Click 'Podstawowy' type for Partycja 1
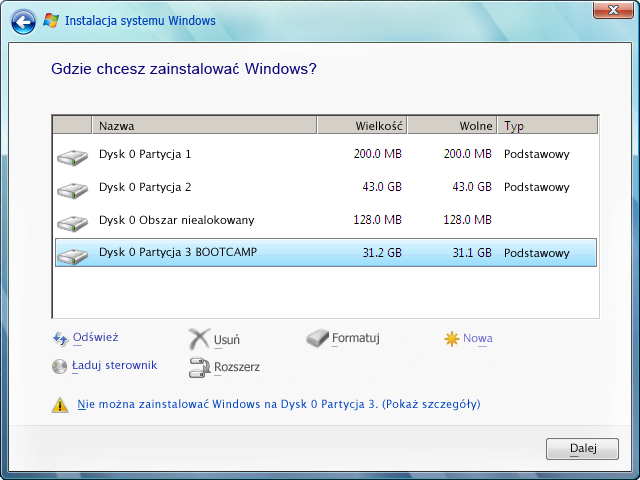 pos(537,154)
